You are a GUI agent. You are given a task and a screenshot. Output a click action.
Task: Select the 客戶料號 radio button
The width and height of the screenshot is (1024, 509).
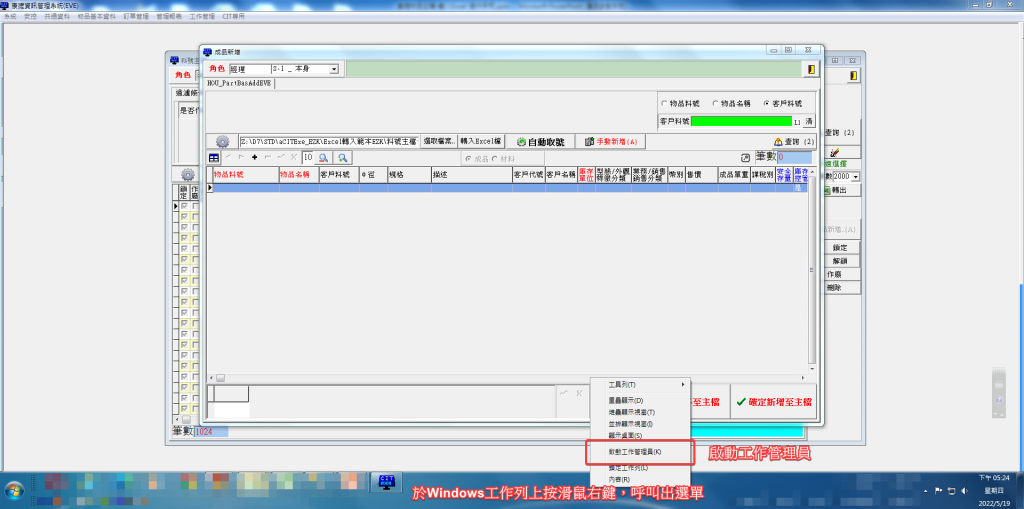[766, 103]
